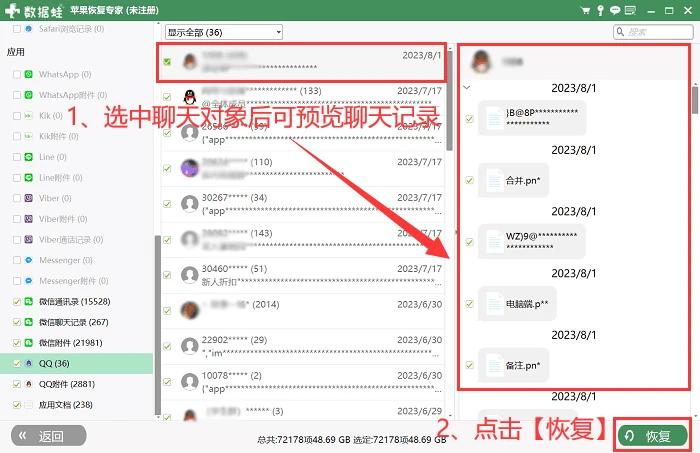
Task: Open the 显示全部 (36) dropdown
Action: [x=224, y=32]
